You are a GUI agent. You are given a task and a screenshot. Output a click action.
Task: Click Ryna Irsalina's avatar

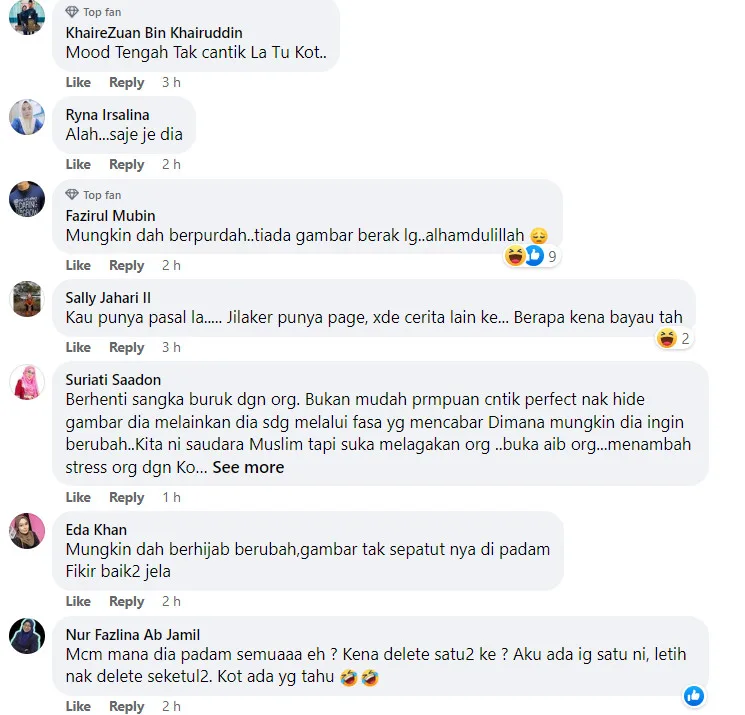coord(27,117)
